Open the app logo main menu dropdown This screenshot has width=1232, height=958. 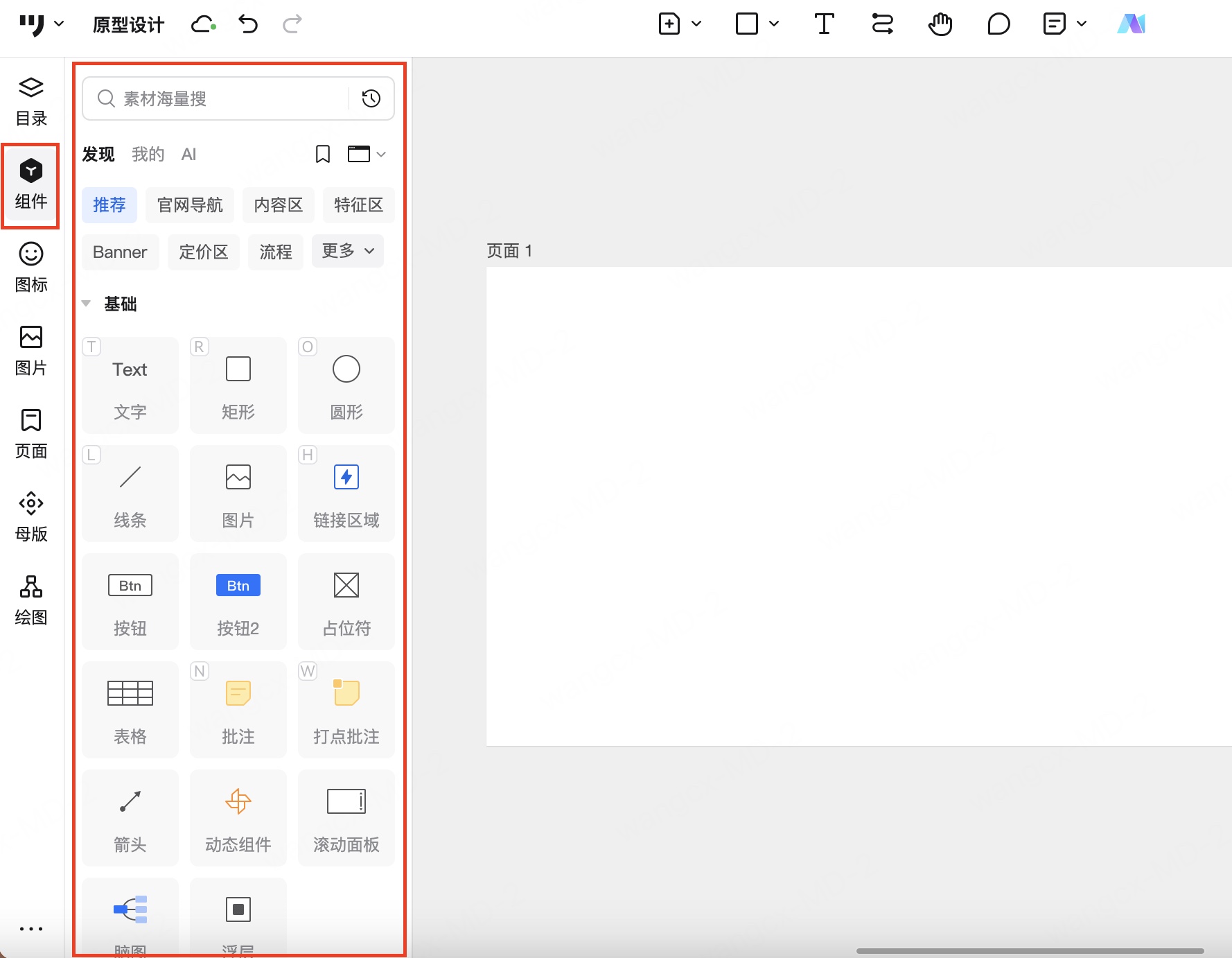click(41, 24)
